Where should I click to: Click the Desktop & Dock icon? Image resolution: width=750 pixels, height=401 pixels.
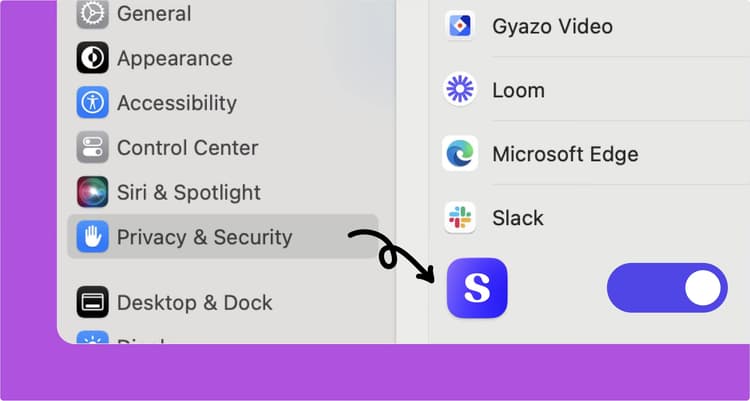[93, 302]
